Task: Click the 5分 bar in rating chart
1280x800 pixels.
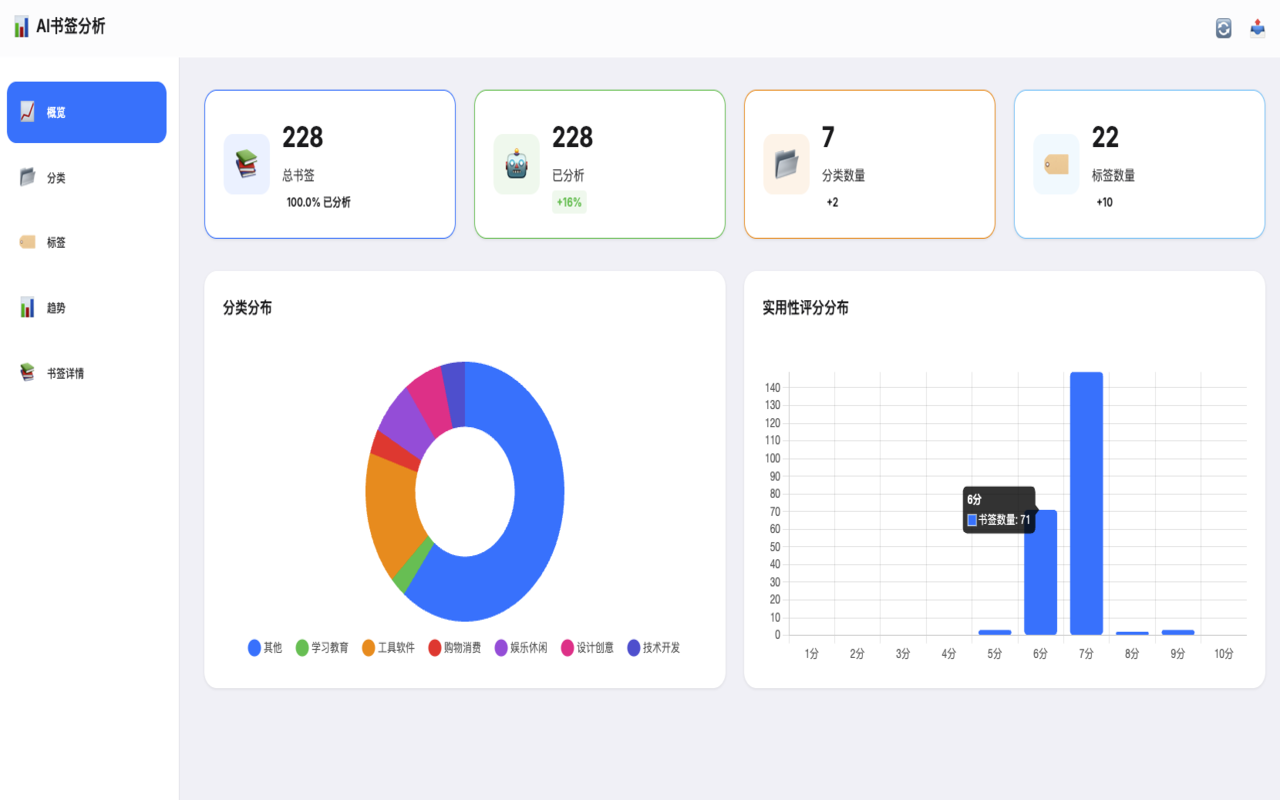Action: (995, 632)
